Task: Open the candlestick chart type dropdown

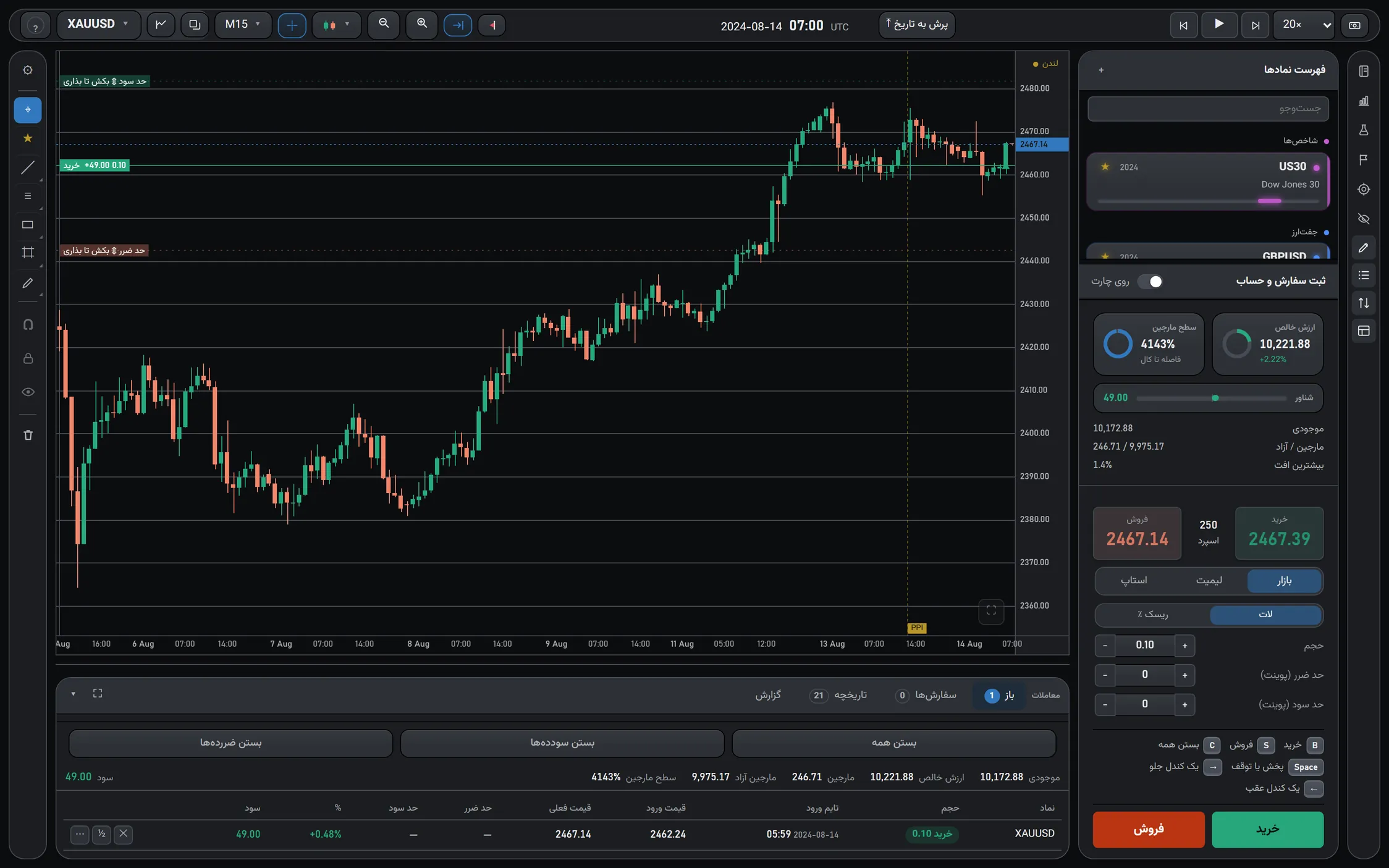Action: point(336,25)
